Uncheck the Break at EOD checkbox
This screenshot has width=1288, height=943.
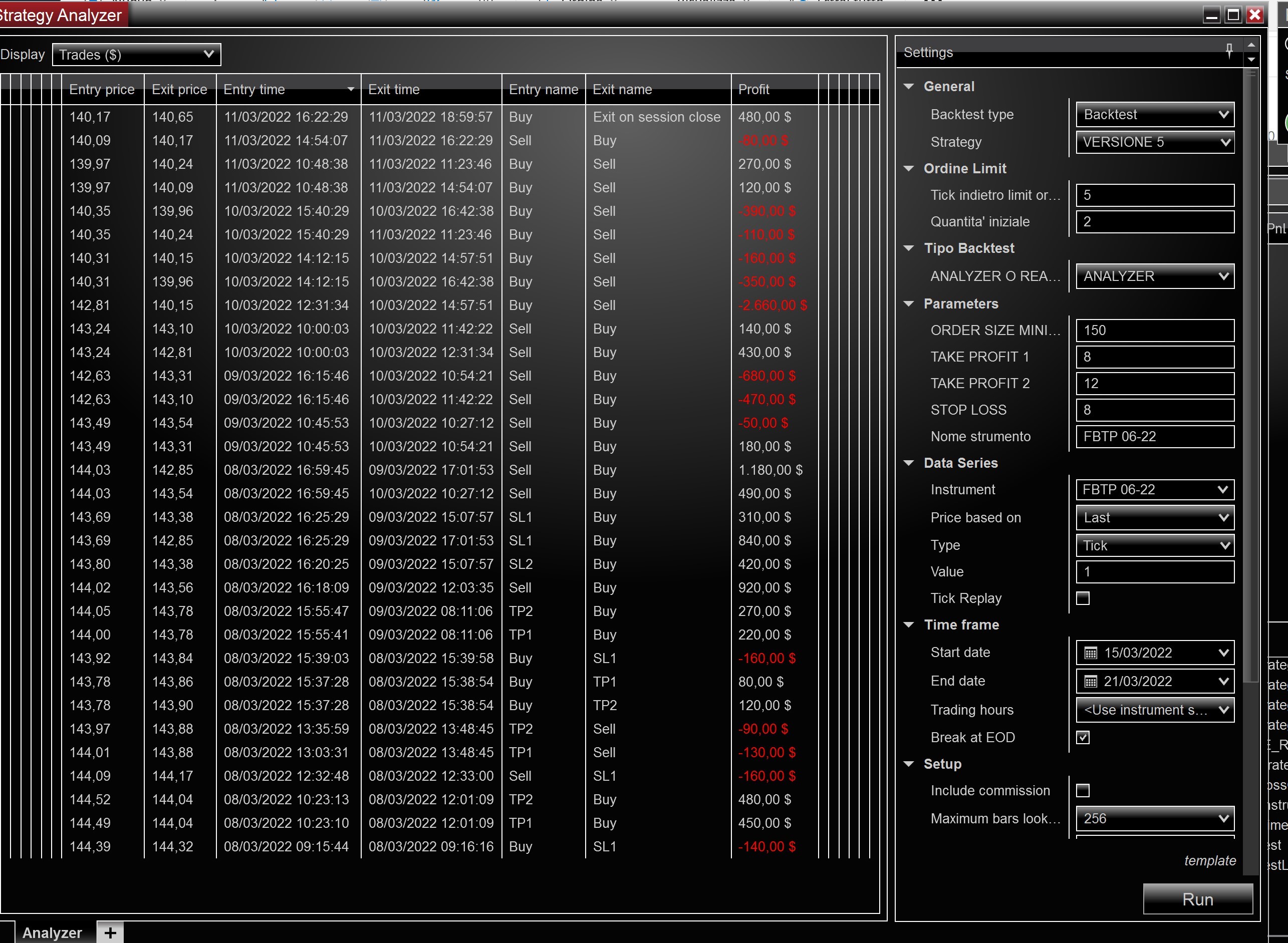(x=1083, y=738)
